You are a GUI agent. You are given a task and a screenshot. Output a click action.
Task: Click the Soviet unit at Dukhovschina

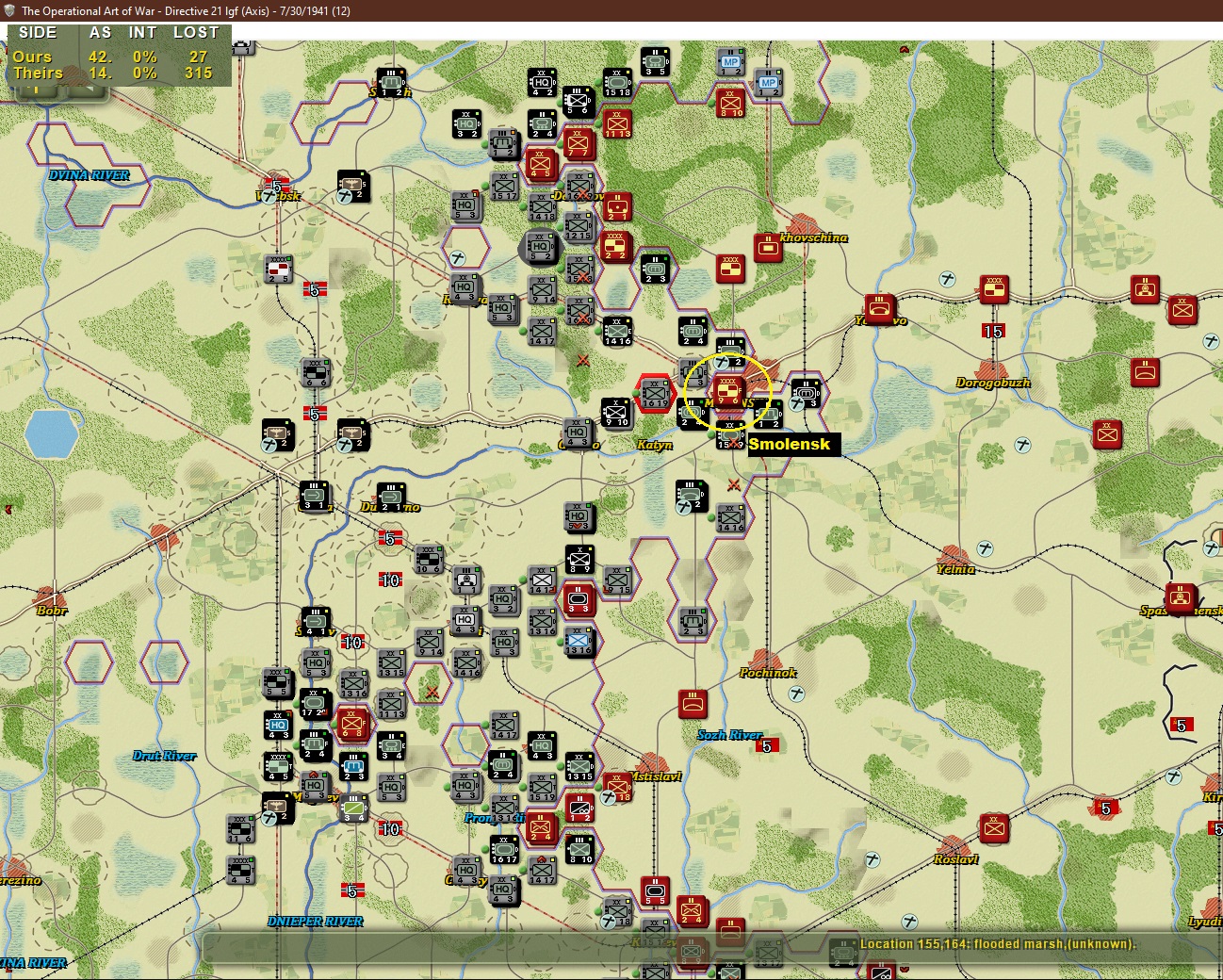(x=769, y=248)
